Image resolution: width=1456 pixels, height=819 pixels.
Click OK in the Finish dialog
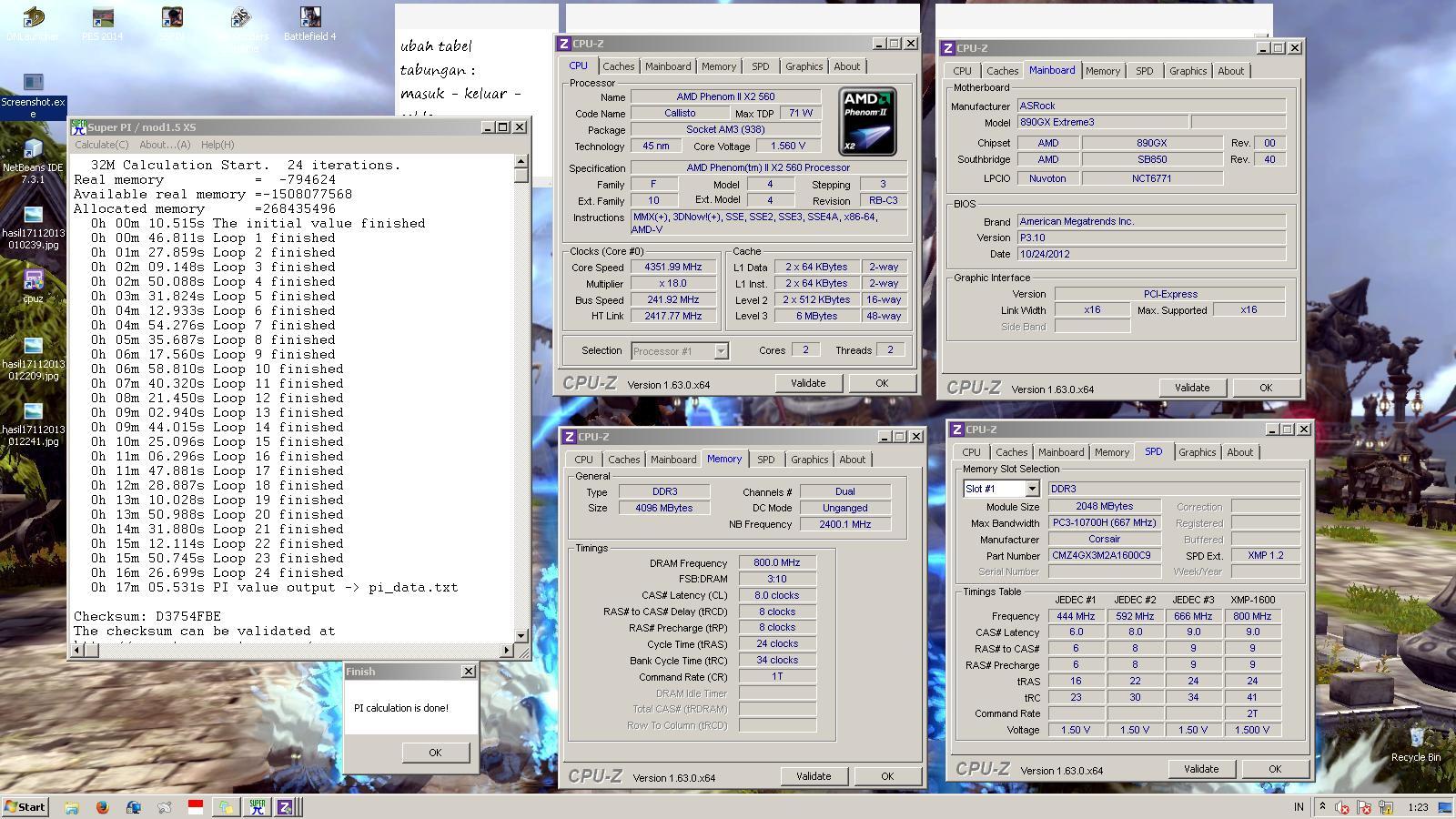pos(435,753)
